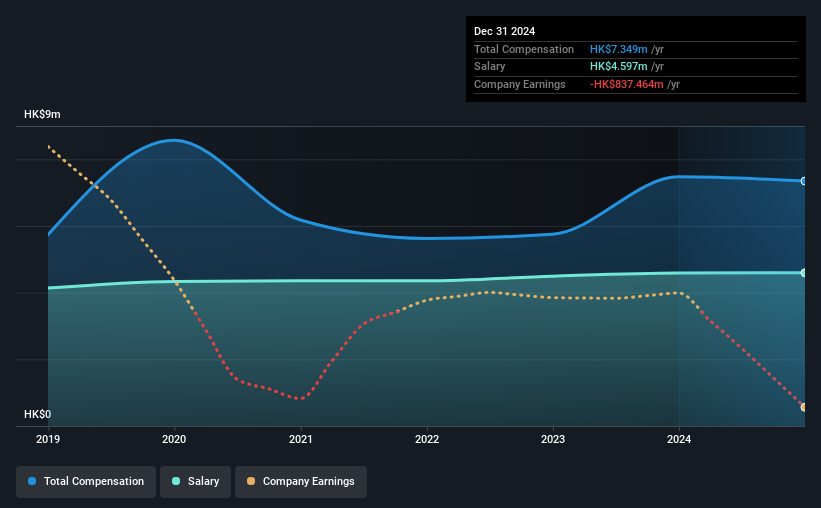Toggle the Salary legend button
This screenshot has width=821, height=508.
pos(195,481)
